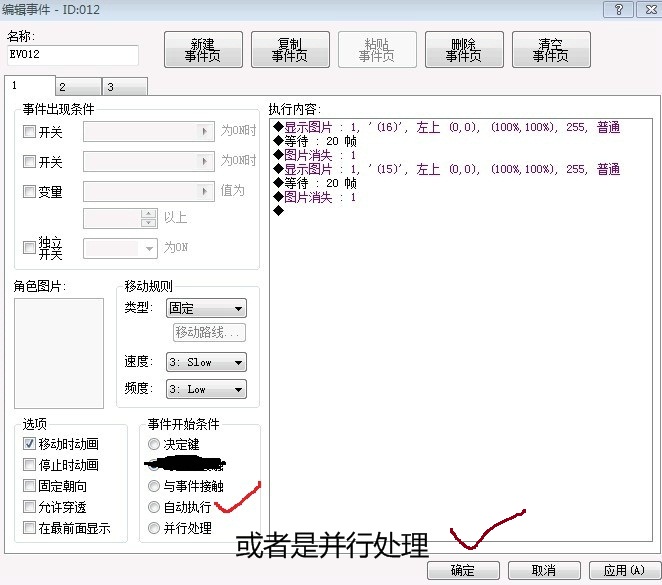Viewport: 662px width, 585px height.
Task: Select the 并行处理 trigger radio button
Action: (x=154, y=528)
